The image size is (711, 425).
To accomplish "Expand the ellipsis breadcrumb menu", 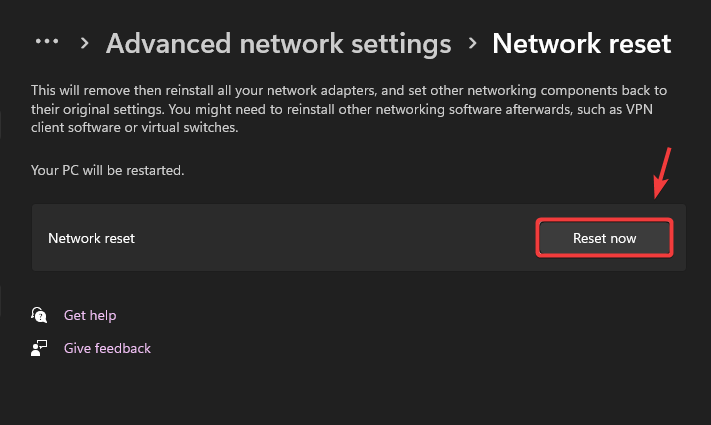I will (x=47, y=42).
